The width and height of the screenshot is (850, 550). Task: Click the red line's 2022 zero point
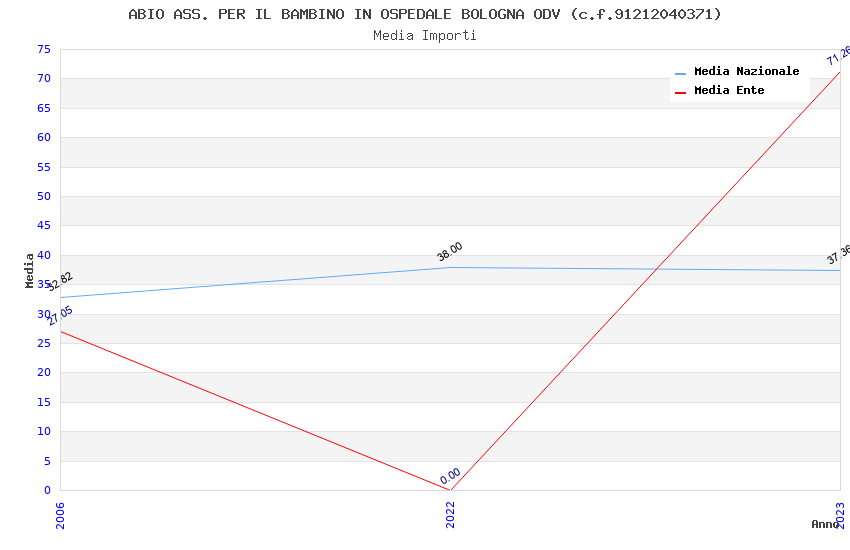pos(450,490)
